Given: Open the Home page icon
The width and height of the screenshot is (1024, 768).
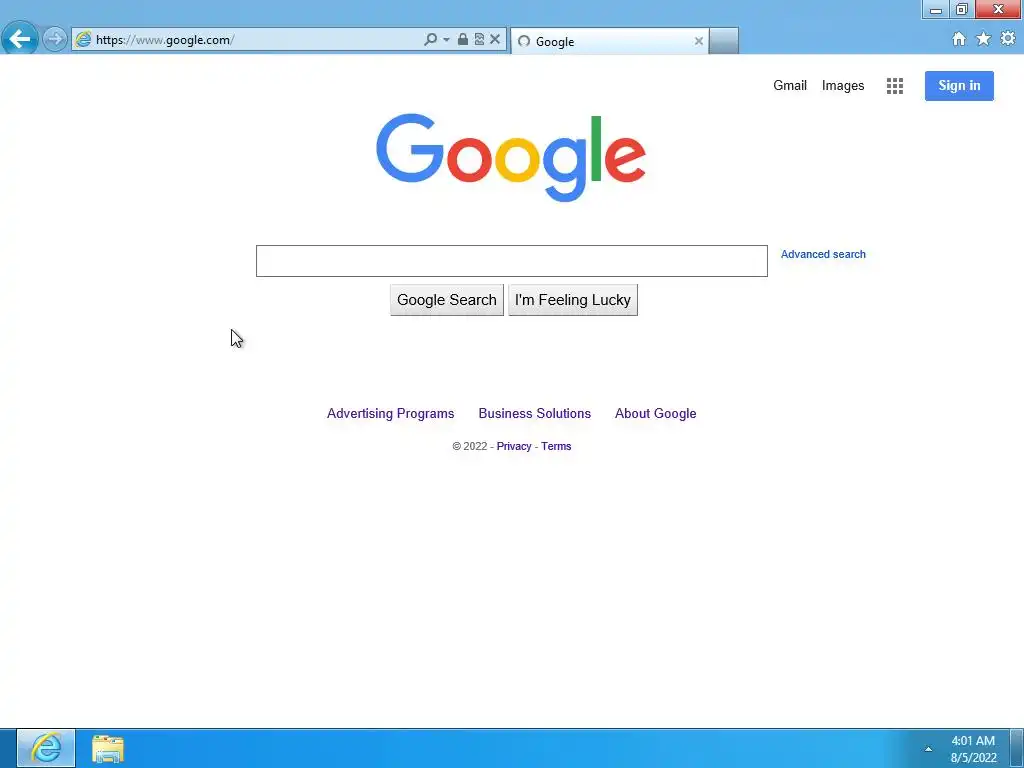Looking at the screenshot, I should point(959,39).
